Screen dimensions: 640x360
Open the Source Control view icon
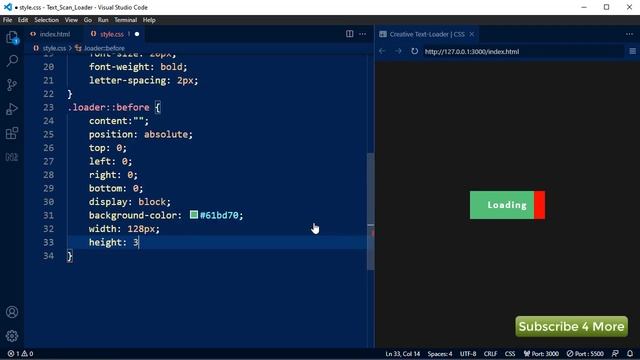[x=12, y=85]
